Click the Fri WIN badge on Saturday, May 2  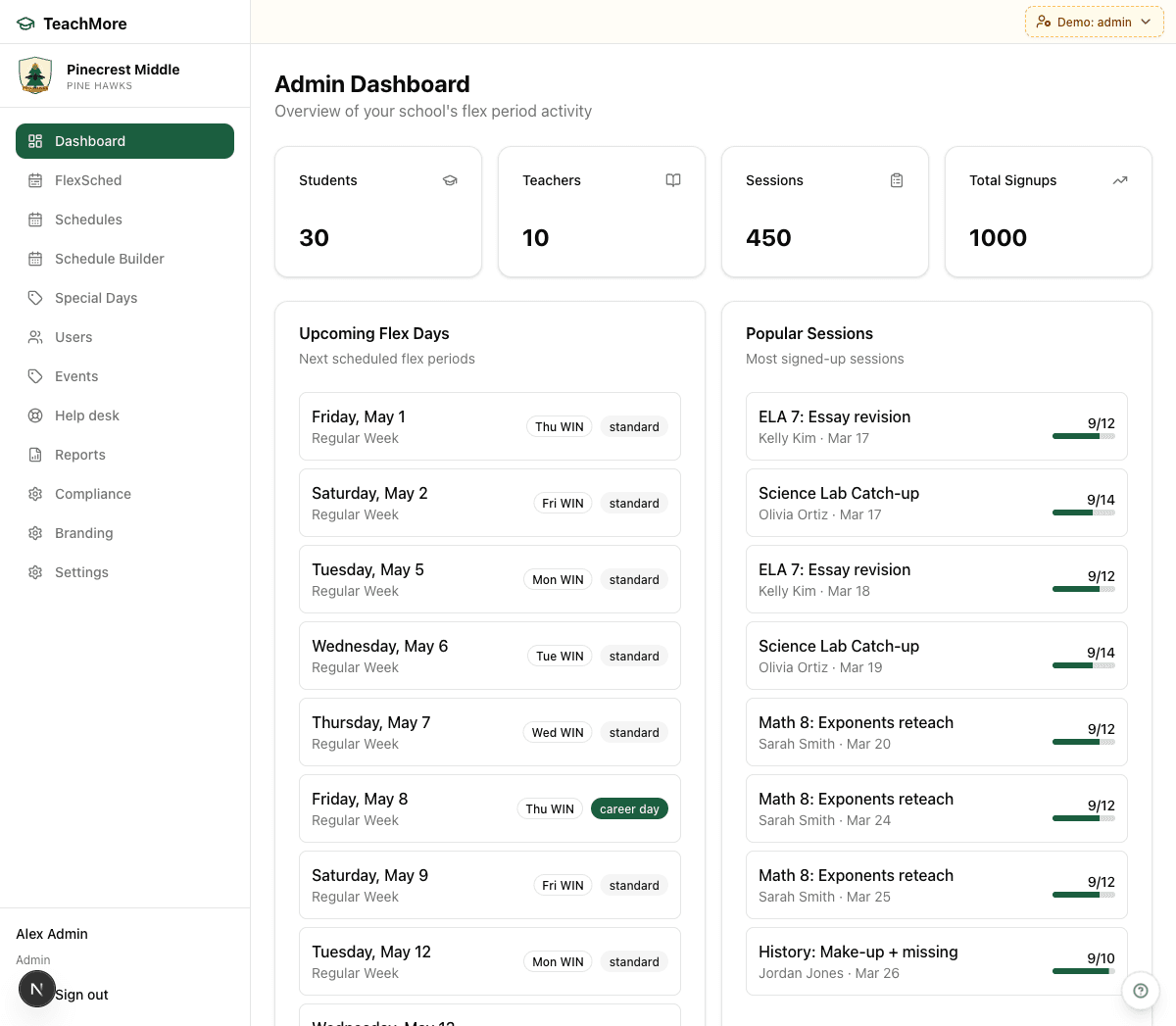(x=563, y=504)
